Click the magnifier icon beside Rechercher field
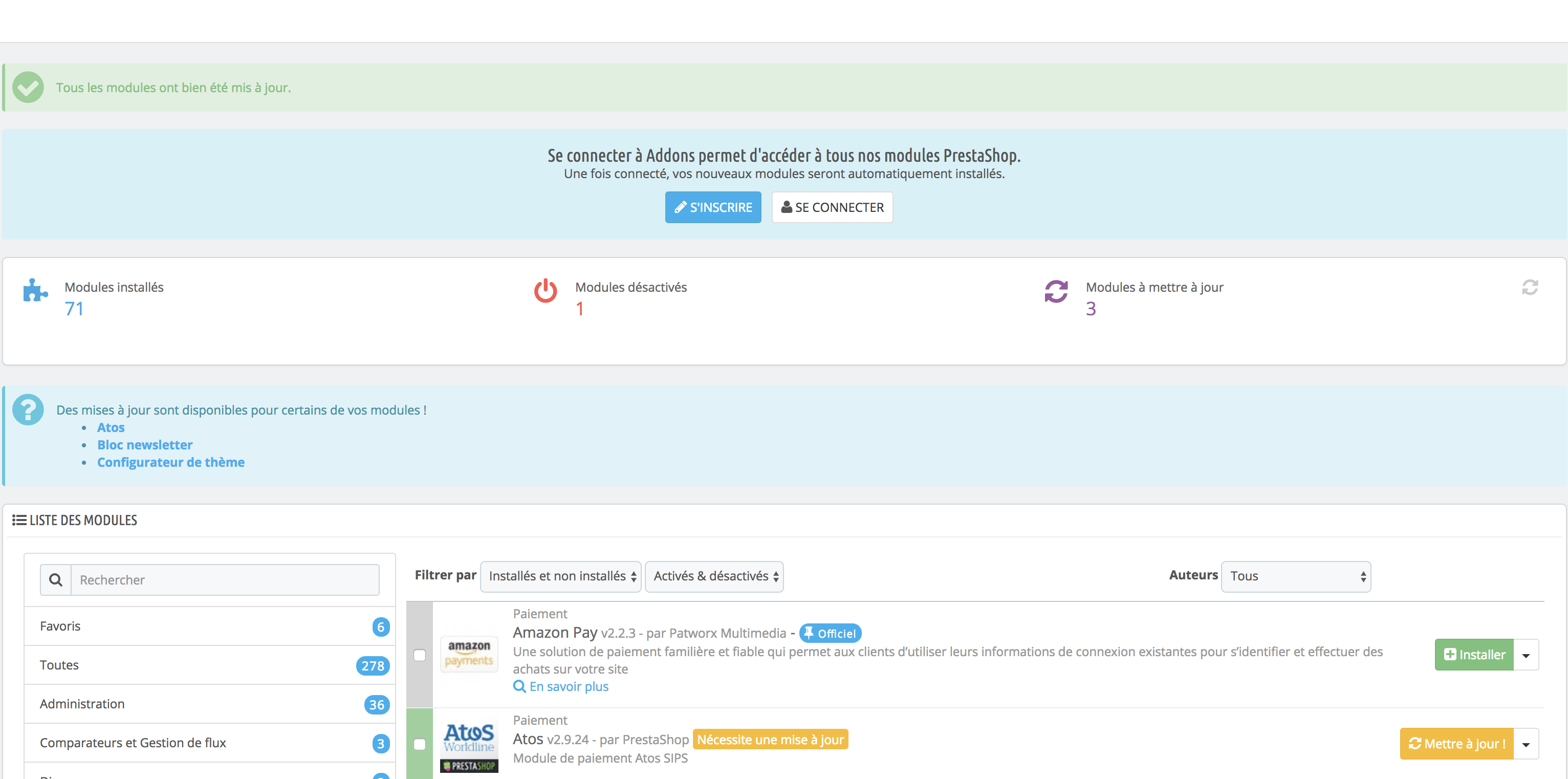Image resolution: width=1568 pixels, height=779 pixels. coord(55,580)
